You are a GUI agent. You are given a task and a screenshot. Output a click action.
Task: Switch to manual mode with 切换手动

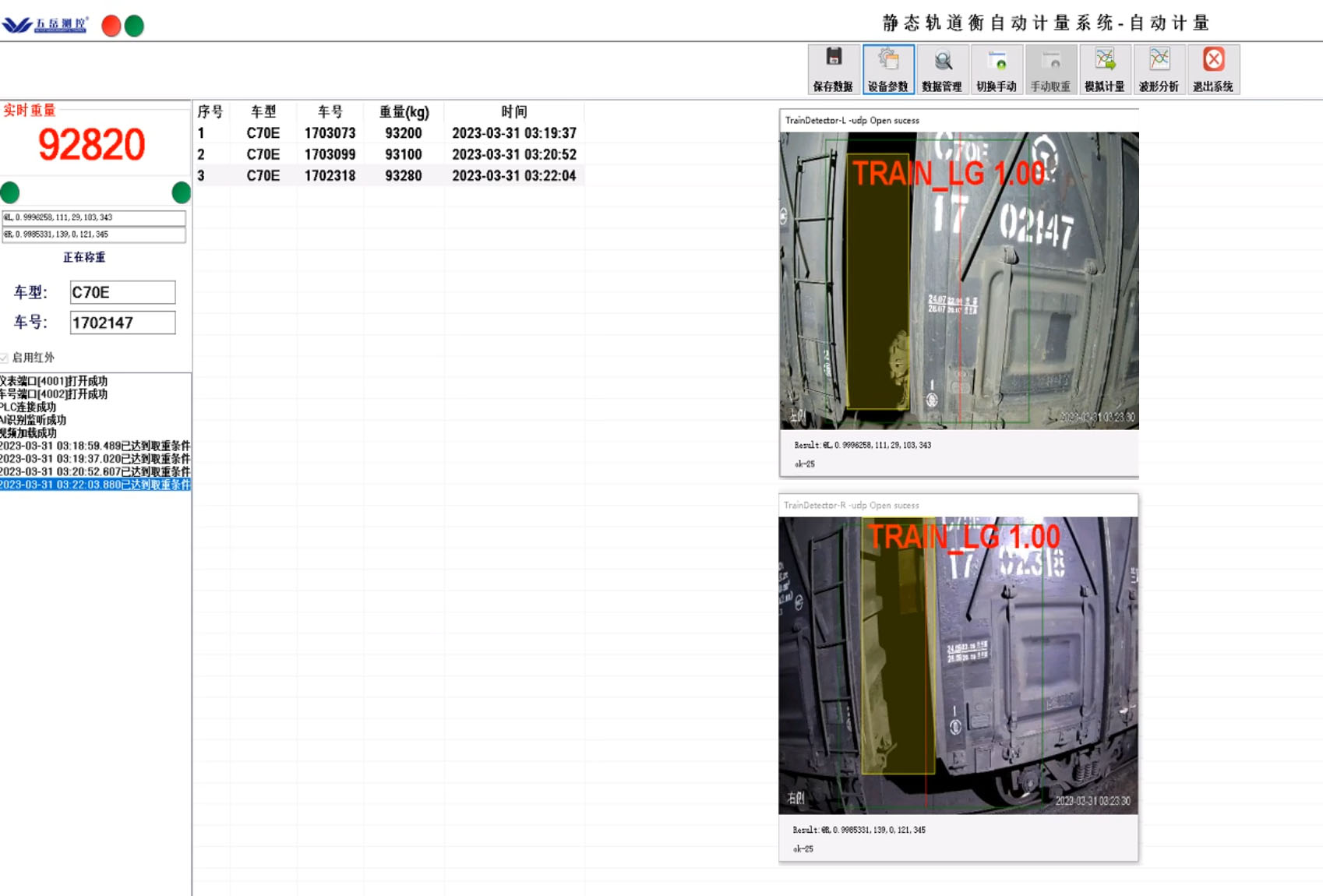click(x=996, y=69)
